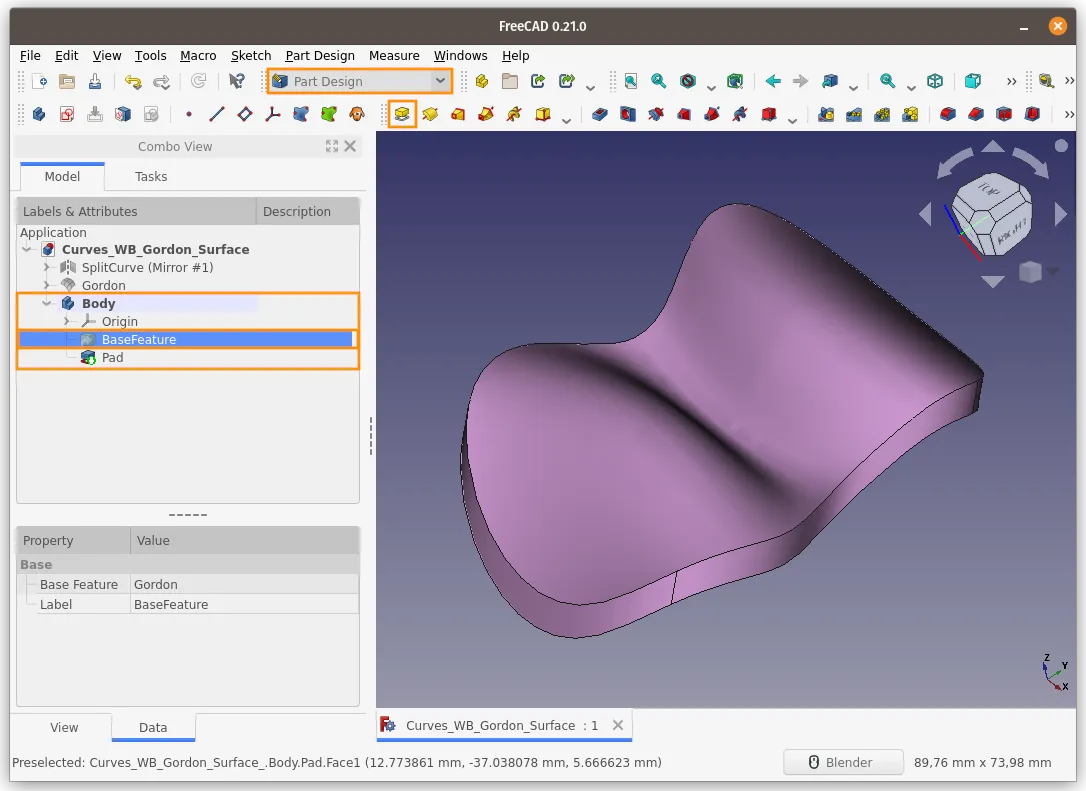Open the Part Design workbench dropdown

coord(359,81)
